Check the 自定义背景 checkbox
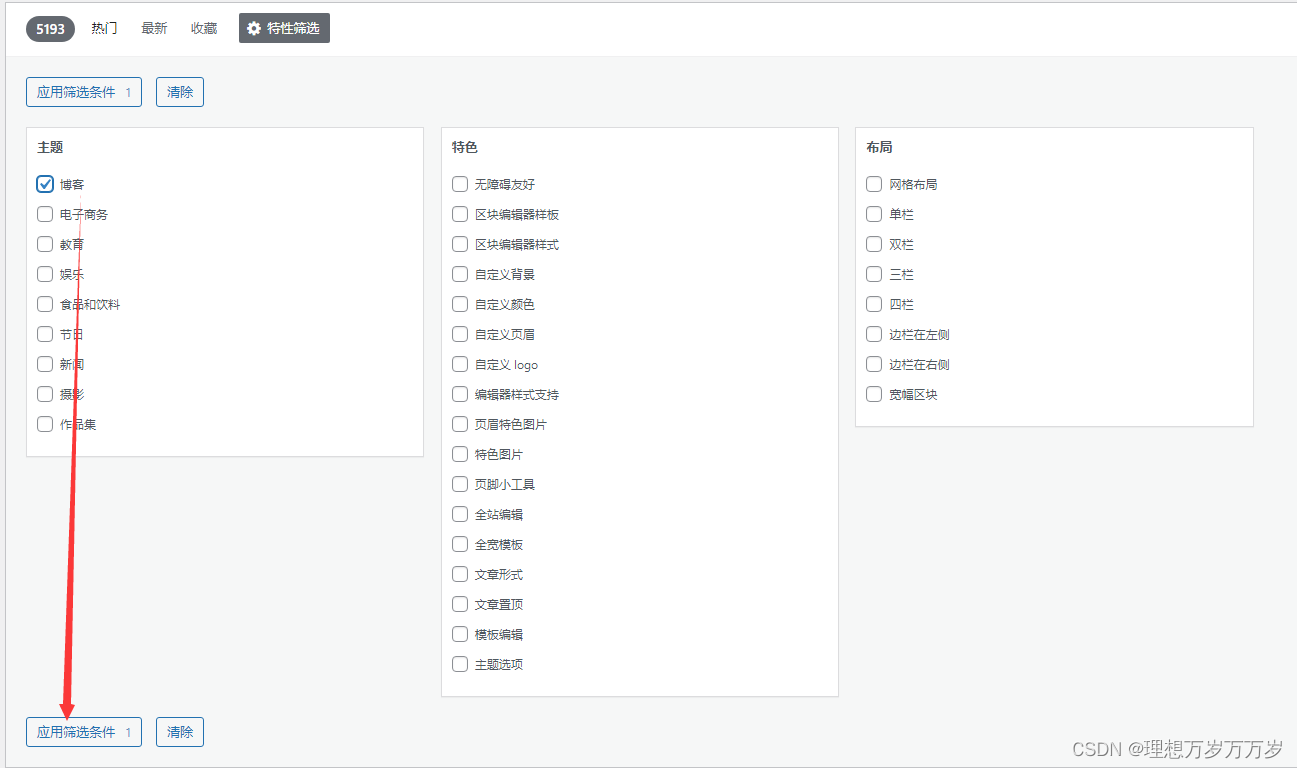This screenshot has width=1297, height=768. click(x=460, y=274)
